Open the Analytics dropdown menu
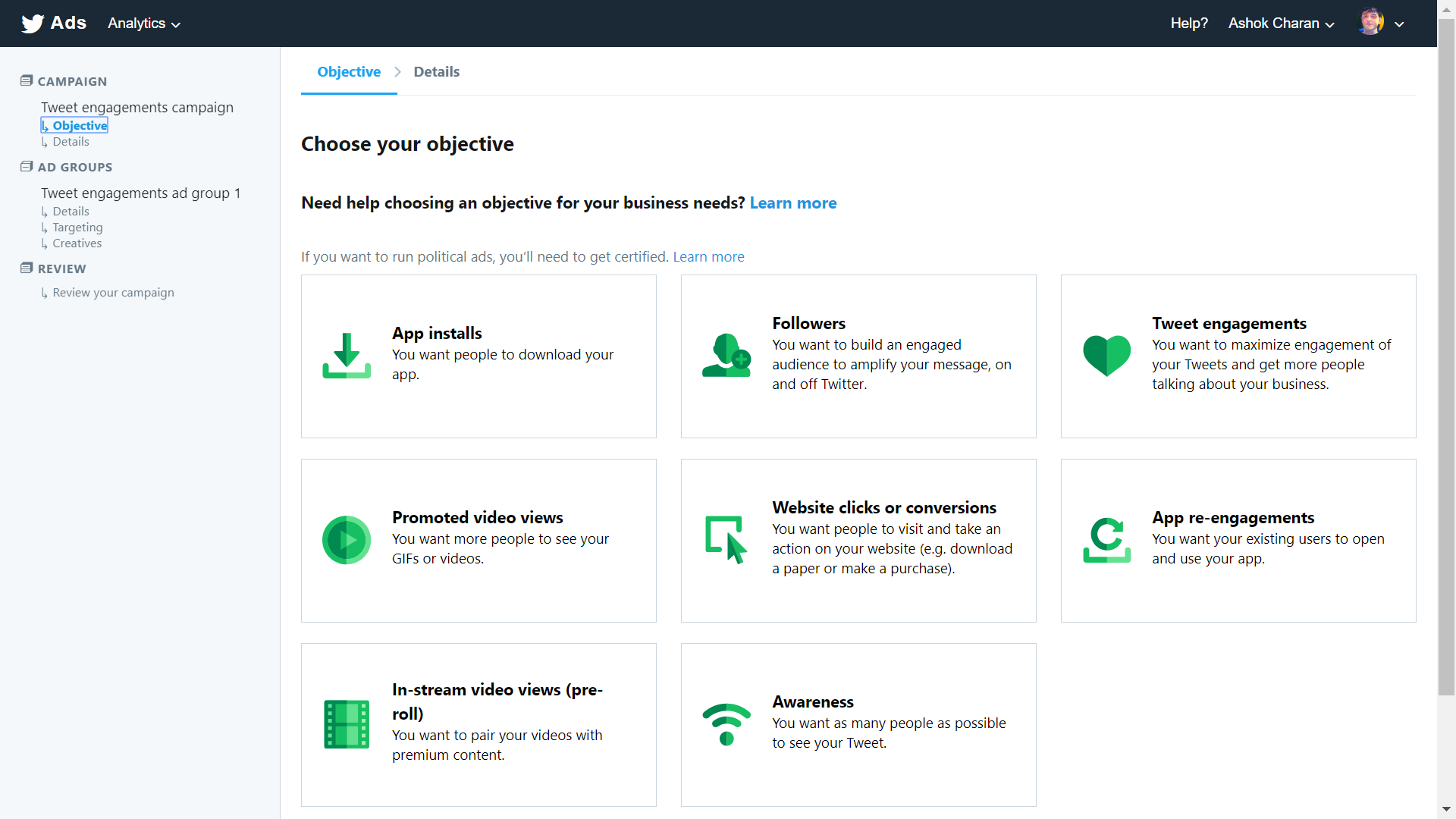 coord(144,24)
